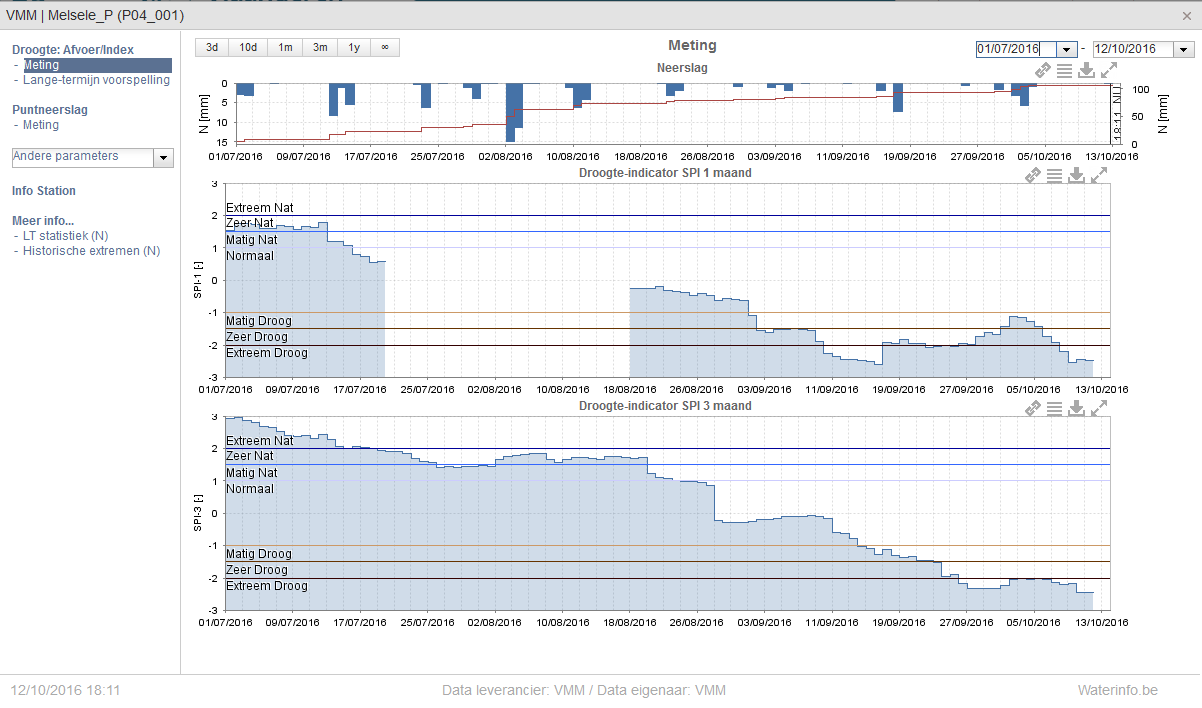1202x708 pixels.
Task: Click the link icon above the Neerslag chart
Action: click(1042, 70)
